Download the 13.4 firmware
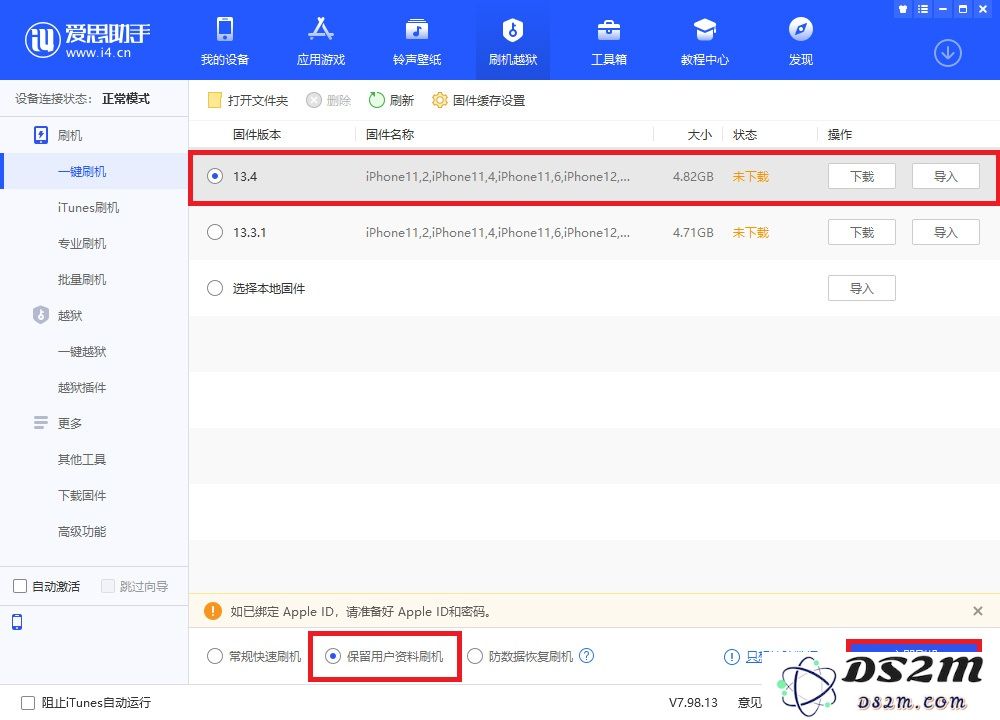The height and width of the screenshot is (720, 1000). (862, 176)
